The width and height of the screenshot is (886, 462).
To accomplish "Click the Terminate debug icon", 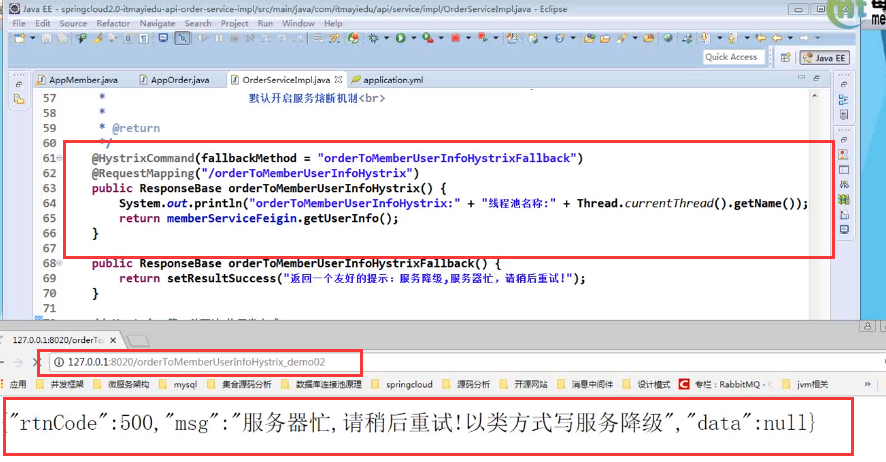I will pos(234,38).
